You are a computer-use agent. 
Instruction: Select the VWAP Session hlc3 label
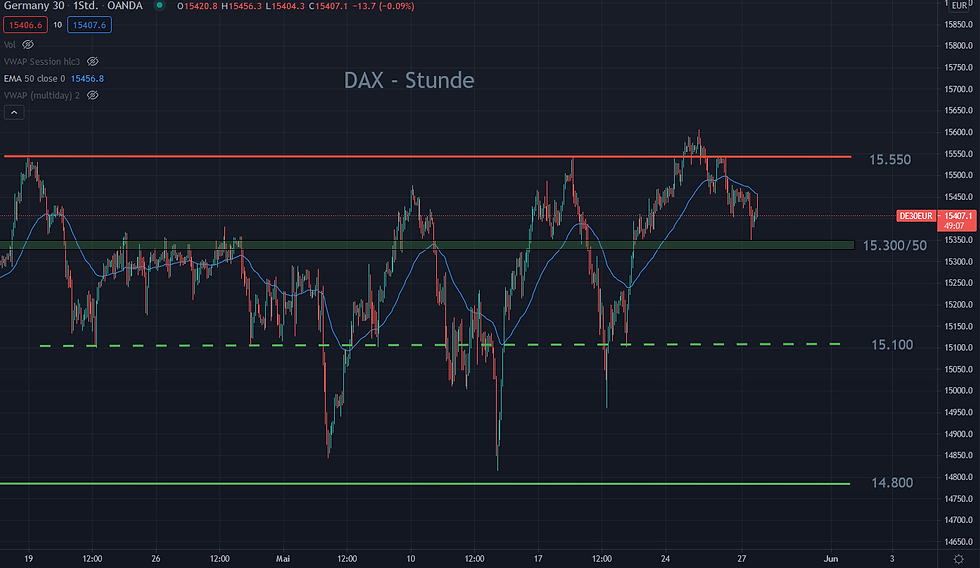pyautogui.click(x=42, y=61)
